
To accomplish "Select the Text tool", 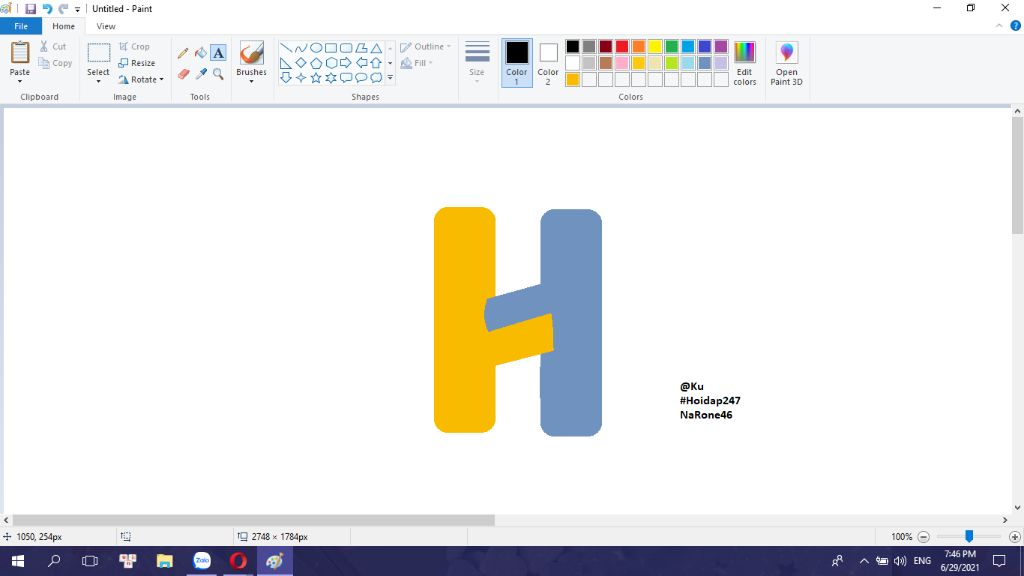I will click(218, 53).
